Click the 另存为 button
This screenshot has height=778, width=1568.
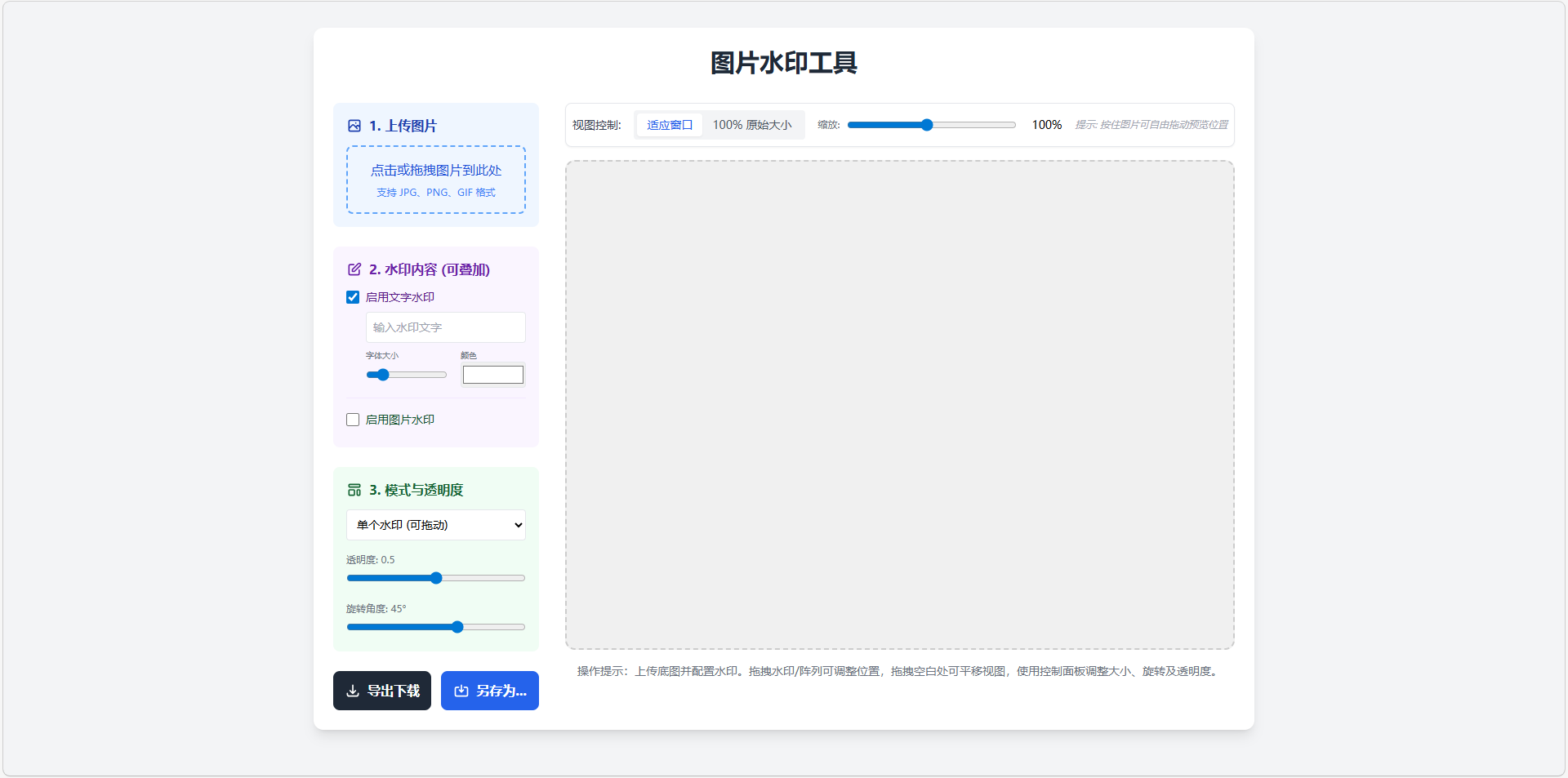pos(489,690)
